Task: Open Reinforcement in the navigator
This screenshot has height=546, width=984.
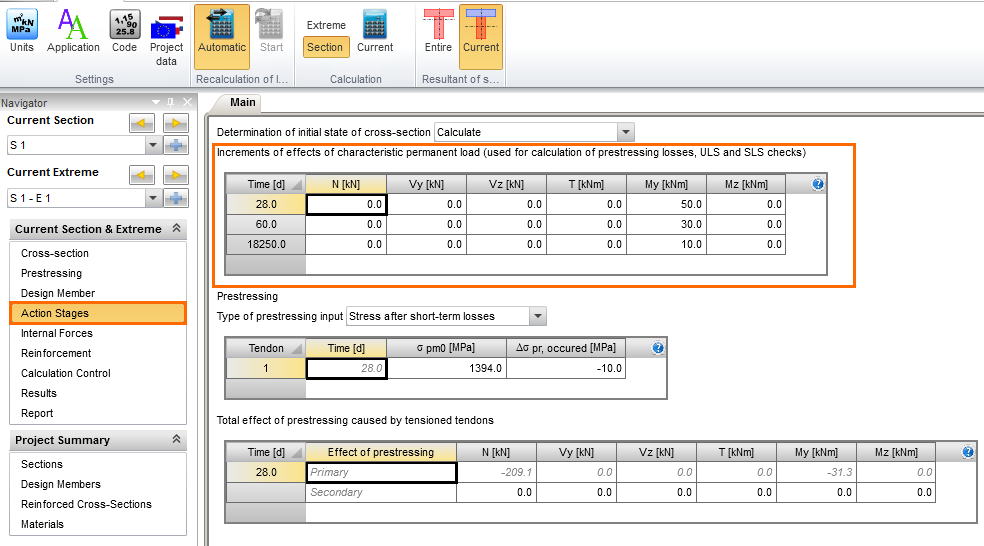Action: point(56,353)
